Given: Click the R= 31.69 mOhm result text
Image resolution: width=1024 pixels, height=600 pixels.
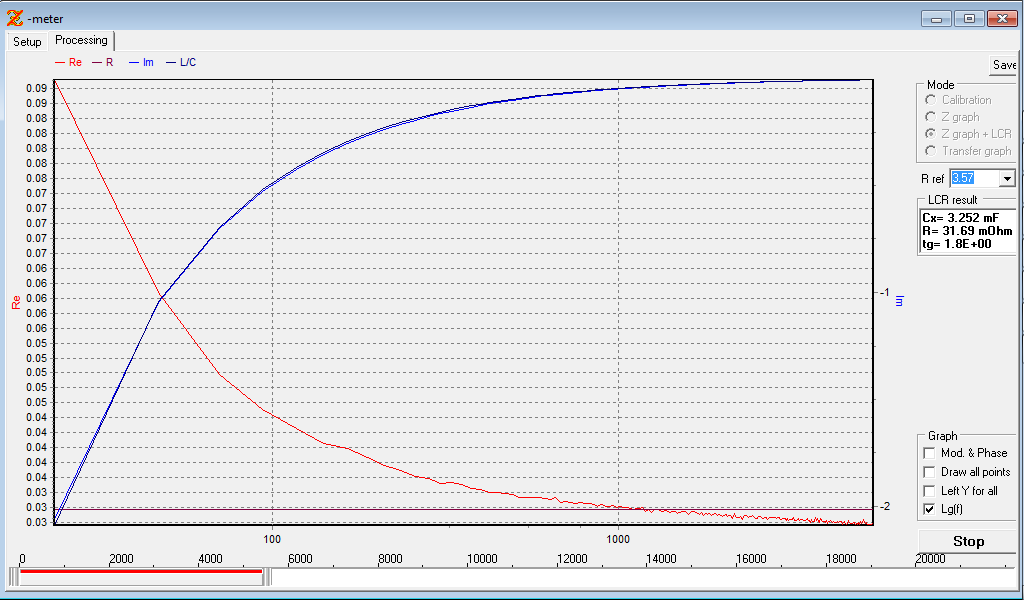Looking at the screenshot, I should click(x=967, y=231).
